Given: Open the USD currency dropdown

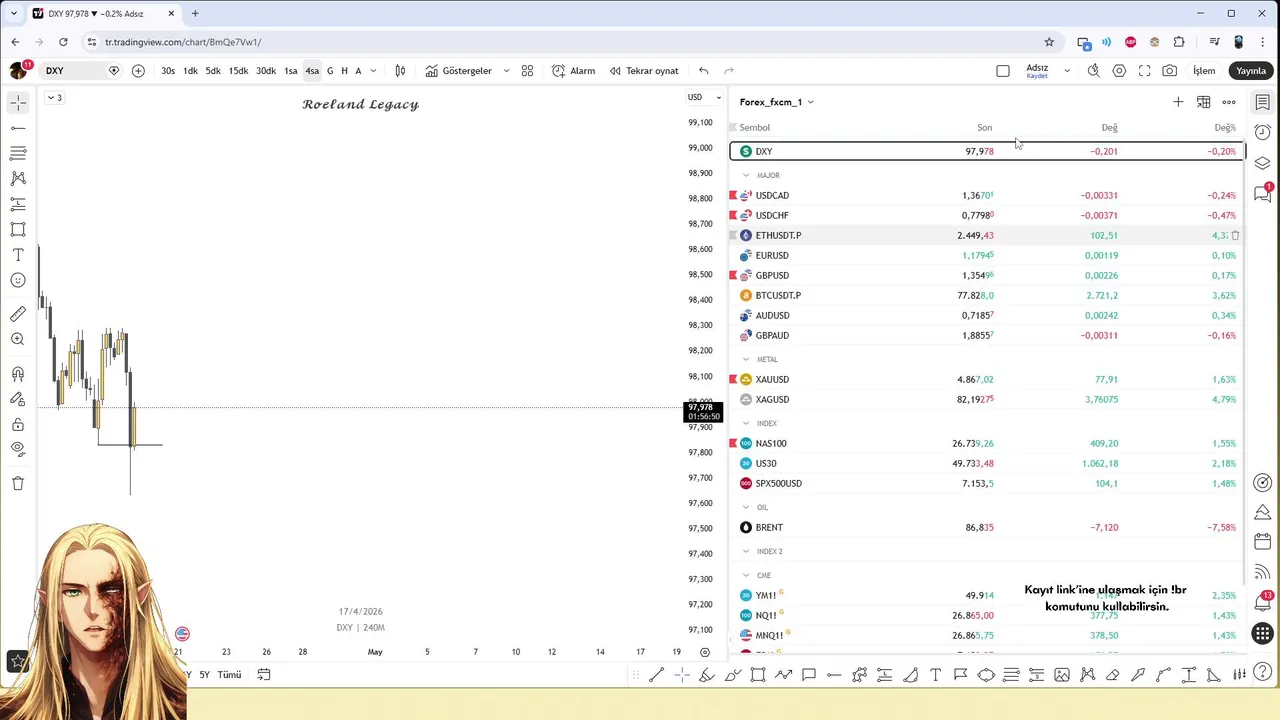Looking at the screenshot, I should [704, 97].
